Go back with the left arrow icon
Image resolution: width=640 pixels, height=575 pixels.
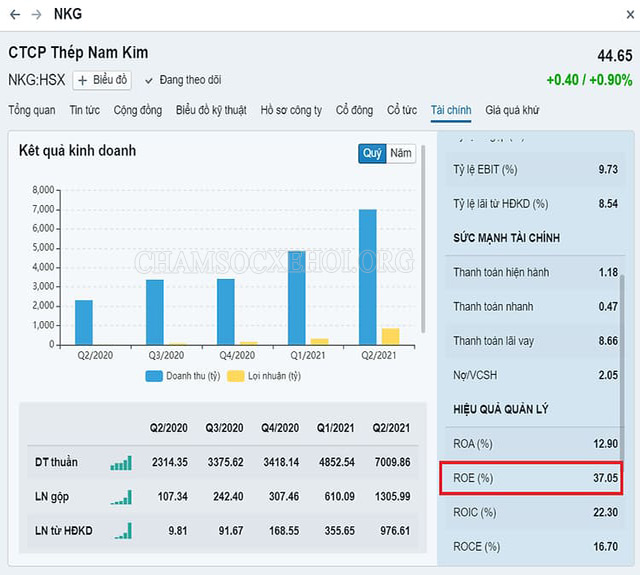pos(15,15)
